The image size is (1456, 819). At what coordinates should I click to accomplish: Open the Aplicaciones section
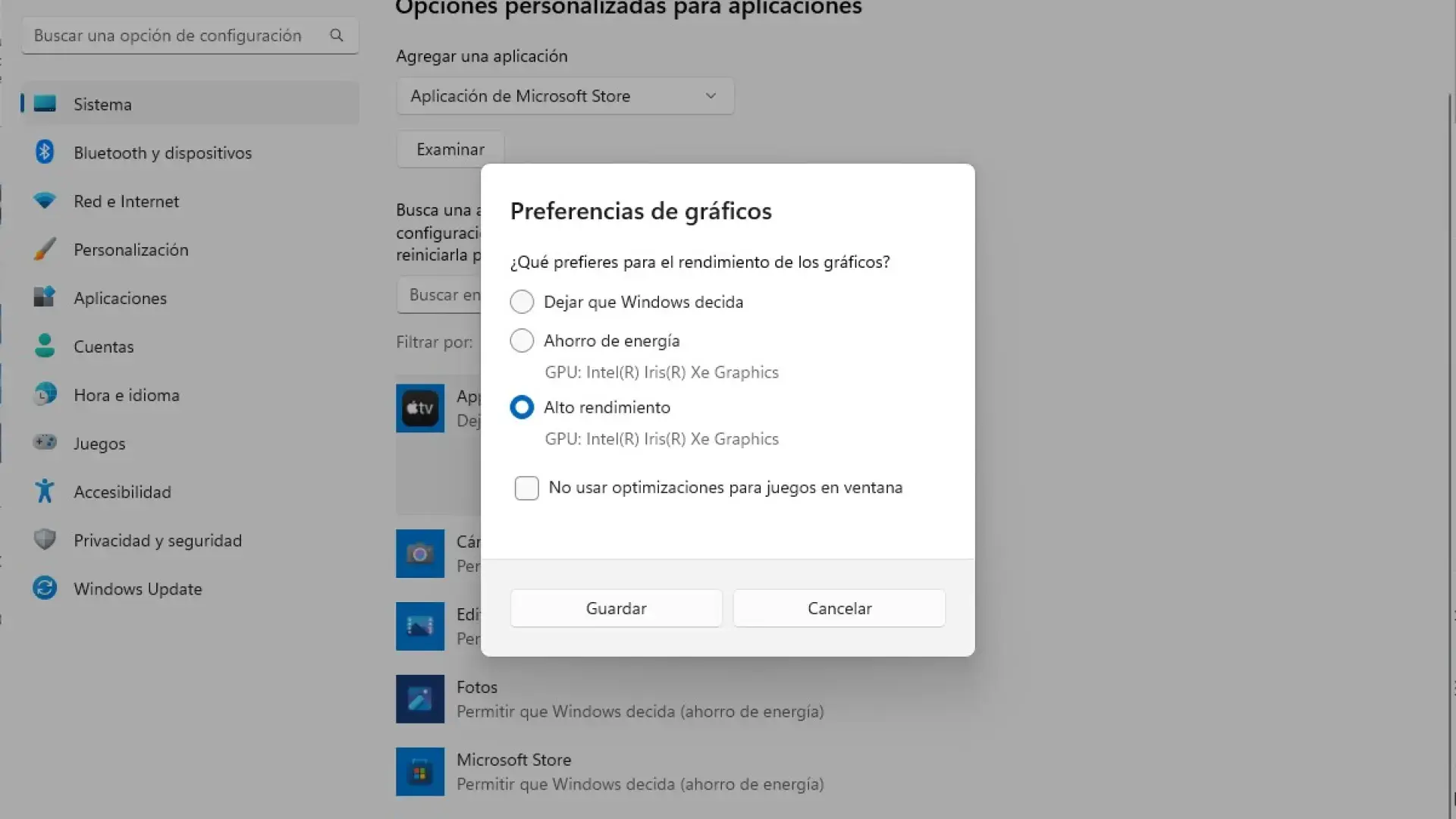(121, 298)
